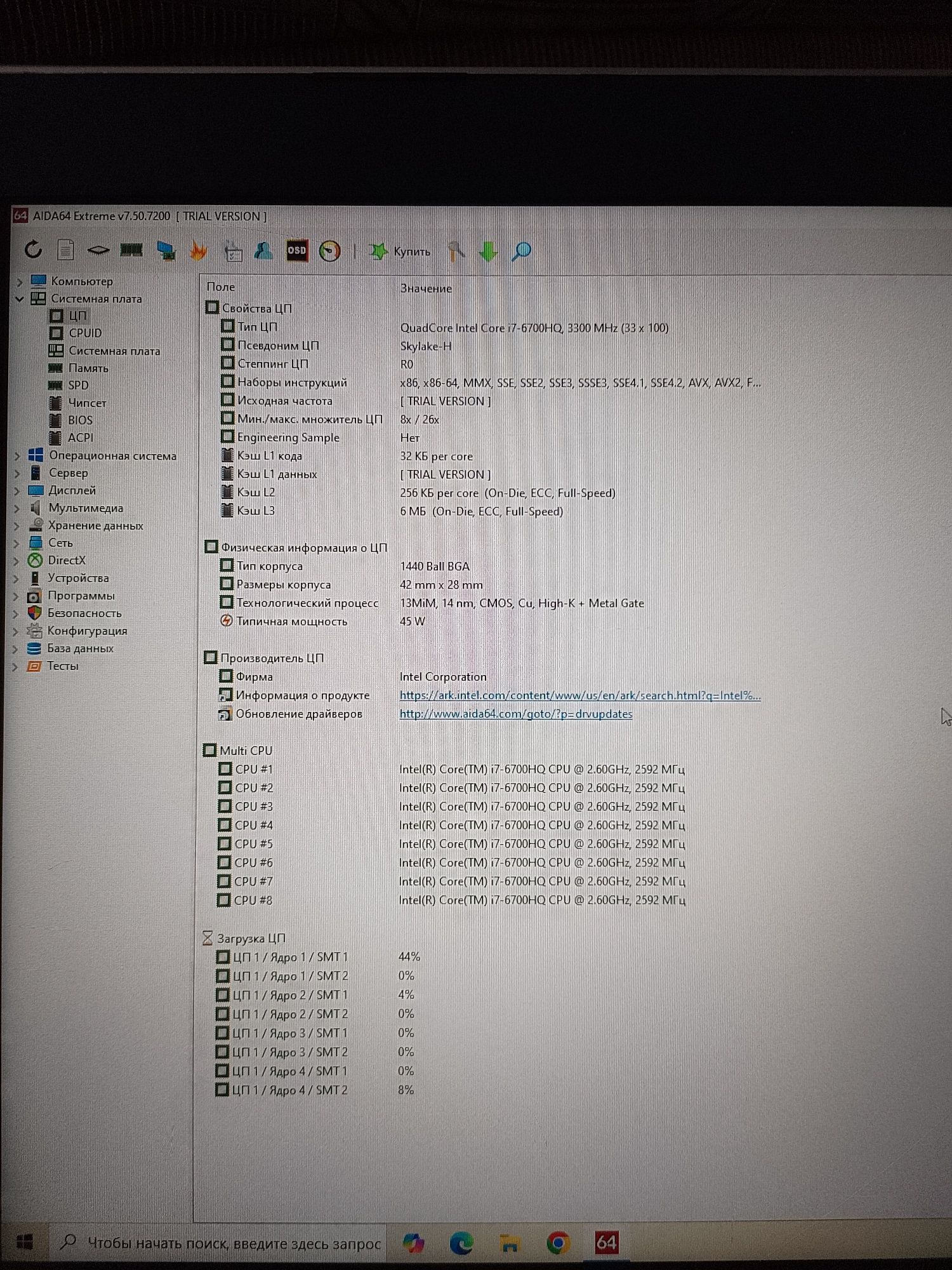Click the Значение column header
Viewport: 952px width, 1270px height.
pyautogui.click(x=426, y=288)
